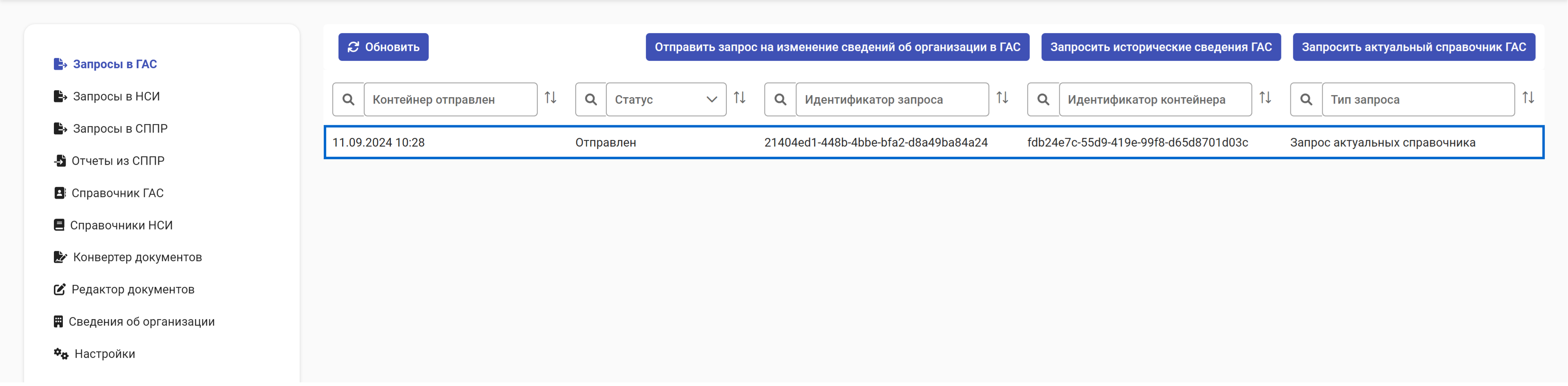Viewport: 1568px width, 386px height.
Task: Click Запросить исторические сведения ГАС button
Action: tap(1161, 47)
